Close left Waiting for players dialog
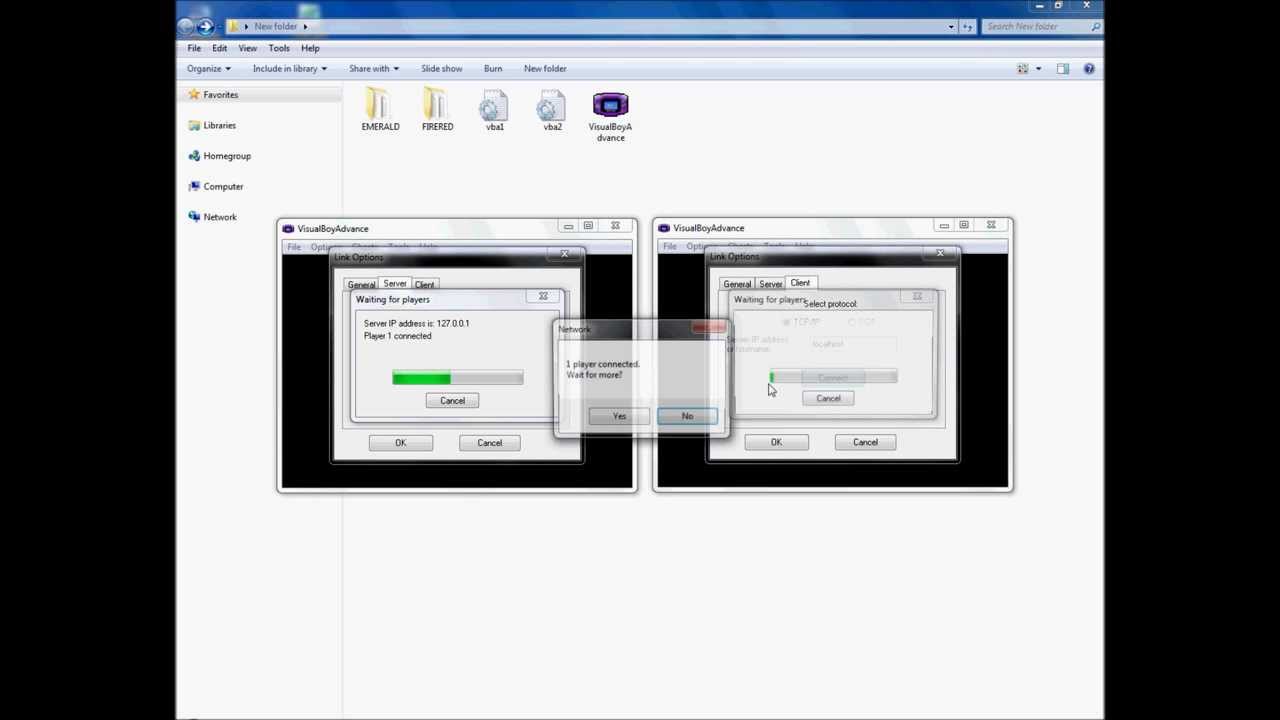Screen dimensions: 1280x720 point(543,296)
